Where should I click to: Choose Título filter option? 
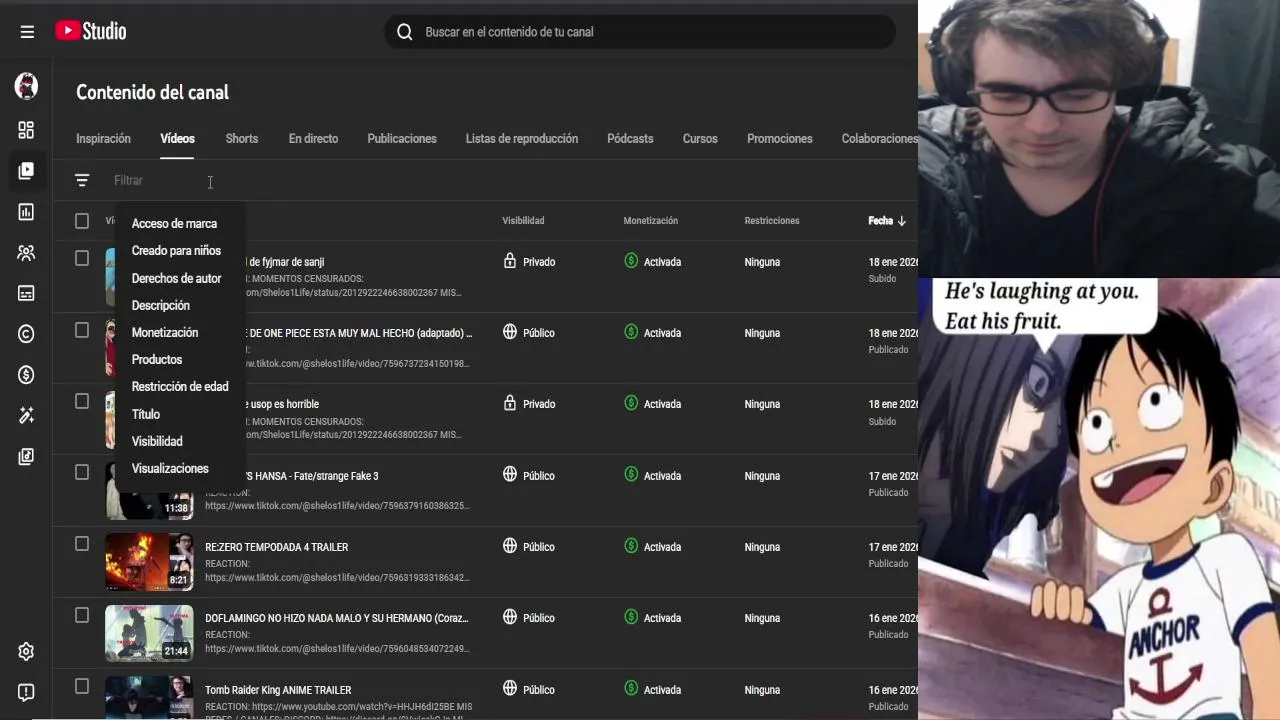[146, 414]
